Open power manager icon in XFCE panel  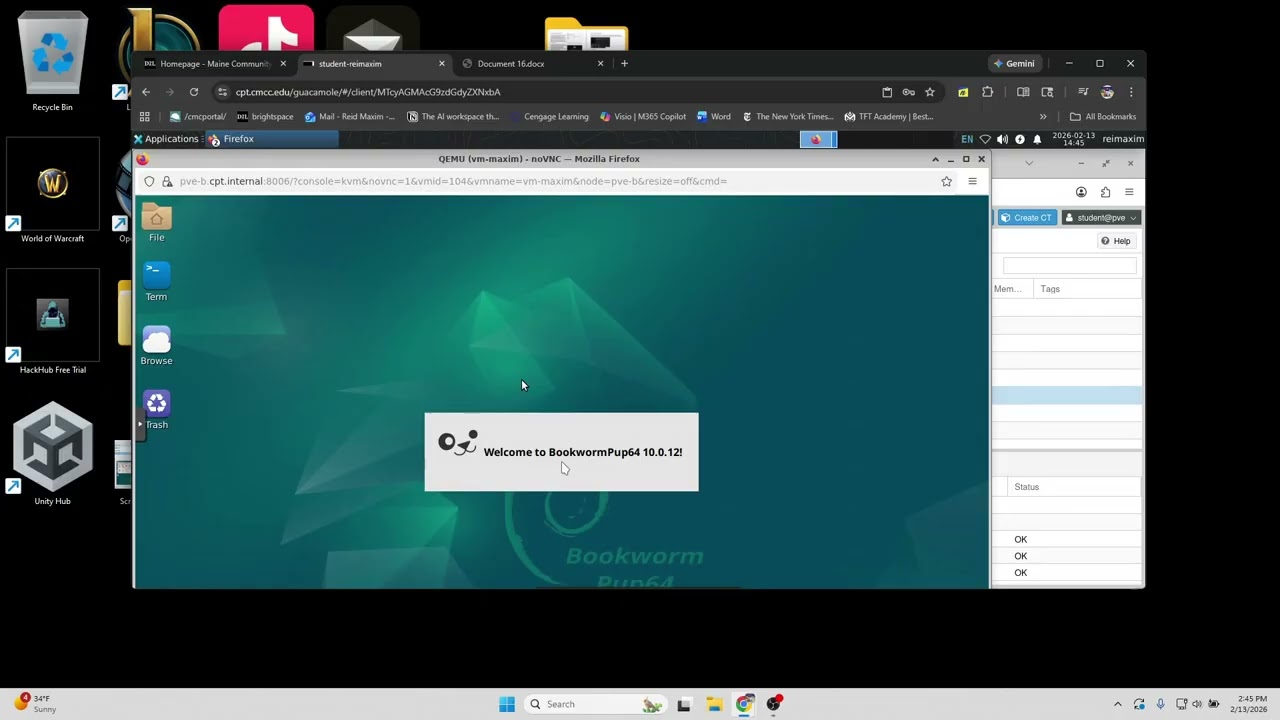click(1020, 139)
